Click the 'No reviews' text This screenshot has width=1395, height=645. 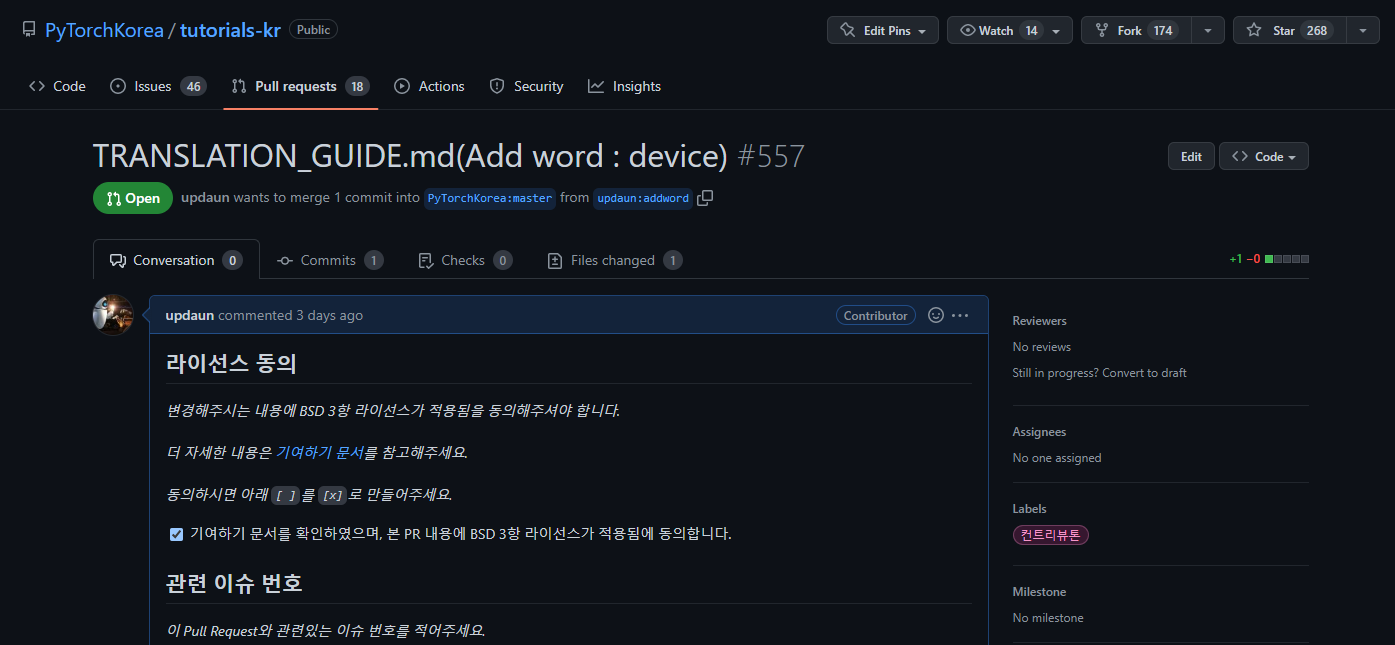1041,347
